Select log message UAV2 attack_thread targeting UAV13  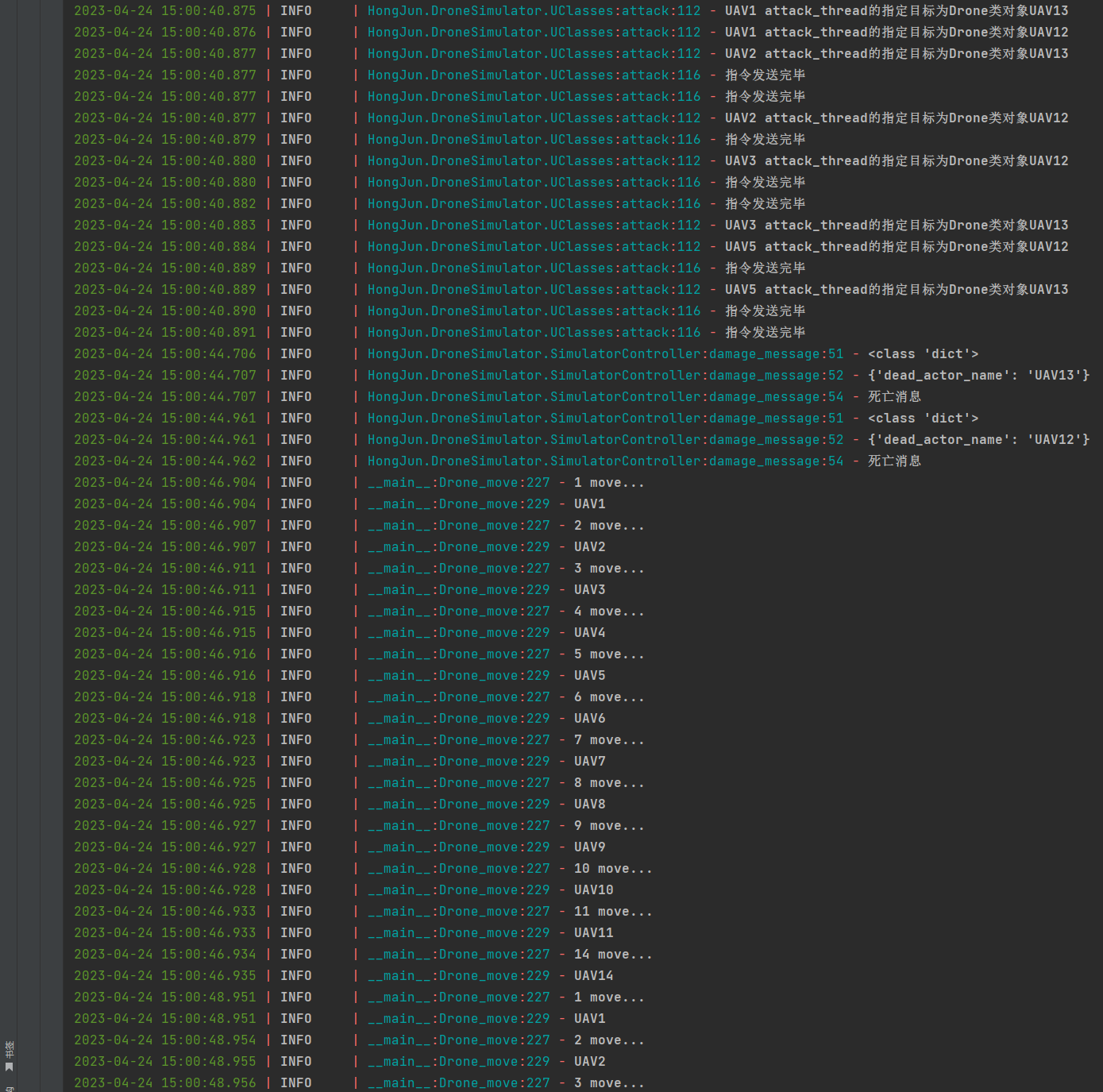[x=897, y=54]
